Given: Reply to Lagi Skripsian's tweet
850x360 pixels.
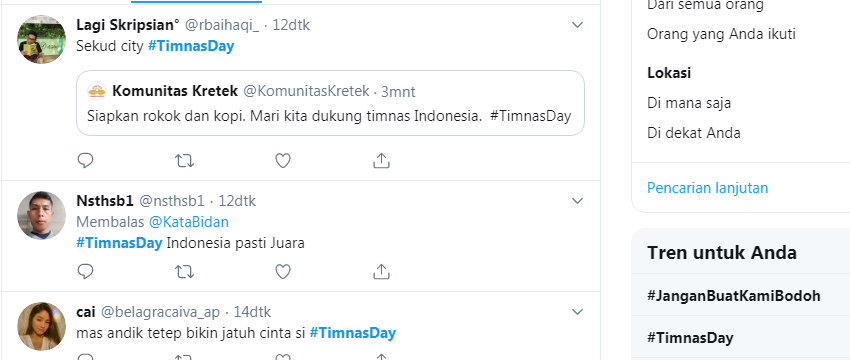Looking at the screenshot, I should point(86,160).
